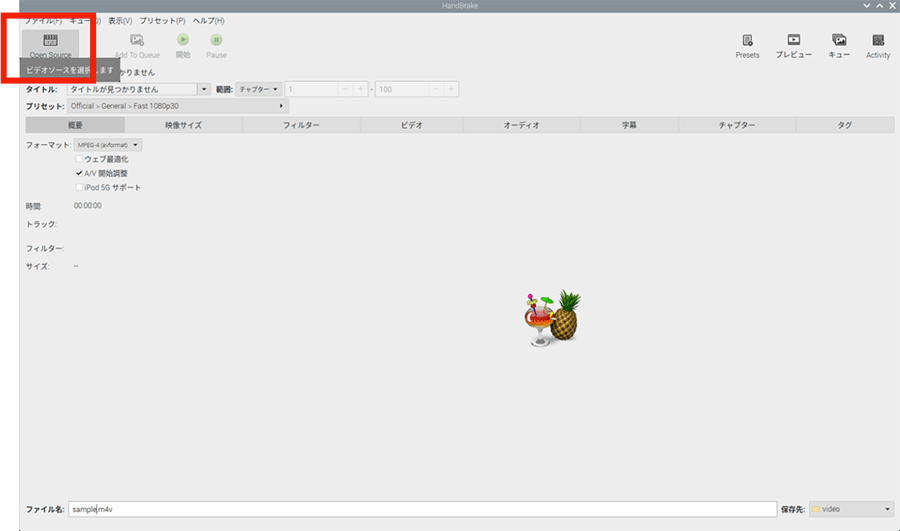The image size is (900, 531).
Task: Click the Open Source toolbar icon
Action: point(51,41)
